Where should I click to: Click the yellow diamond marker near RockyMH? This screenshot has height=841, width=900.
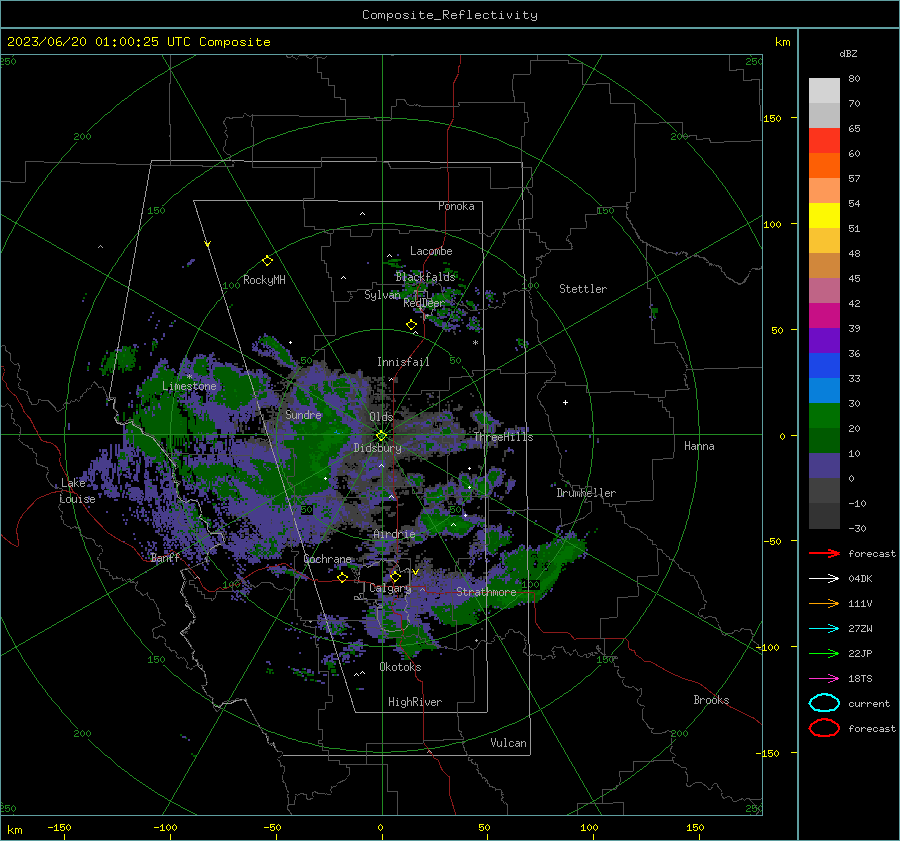click(x=267, y=261)
